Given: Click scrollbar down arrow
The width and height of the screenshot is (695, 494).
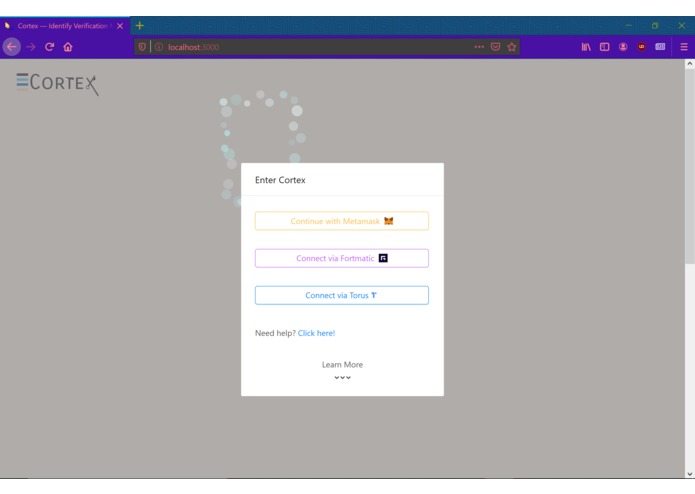Looking at the screenshot, I should pyautogui.click(x=690, y=474).
